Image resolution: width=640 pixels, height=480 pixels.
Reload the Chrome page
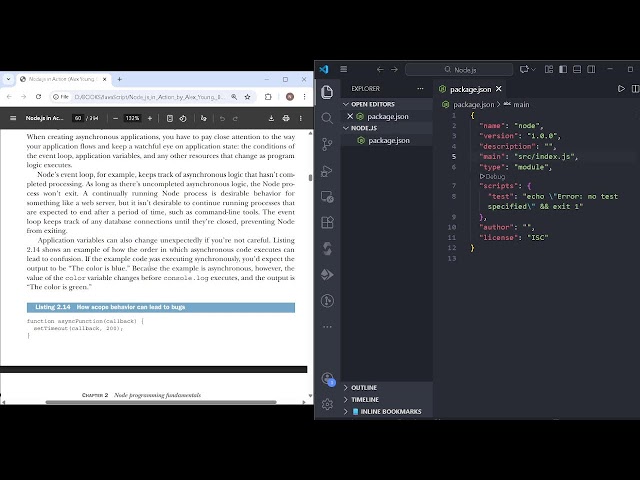38,97
